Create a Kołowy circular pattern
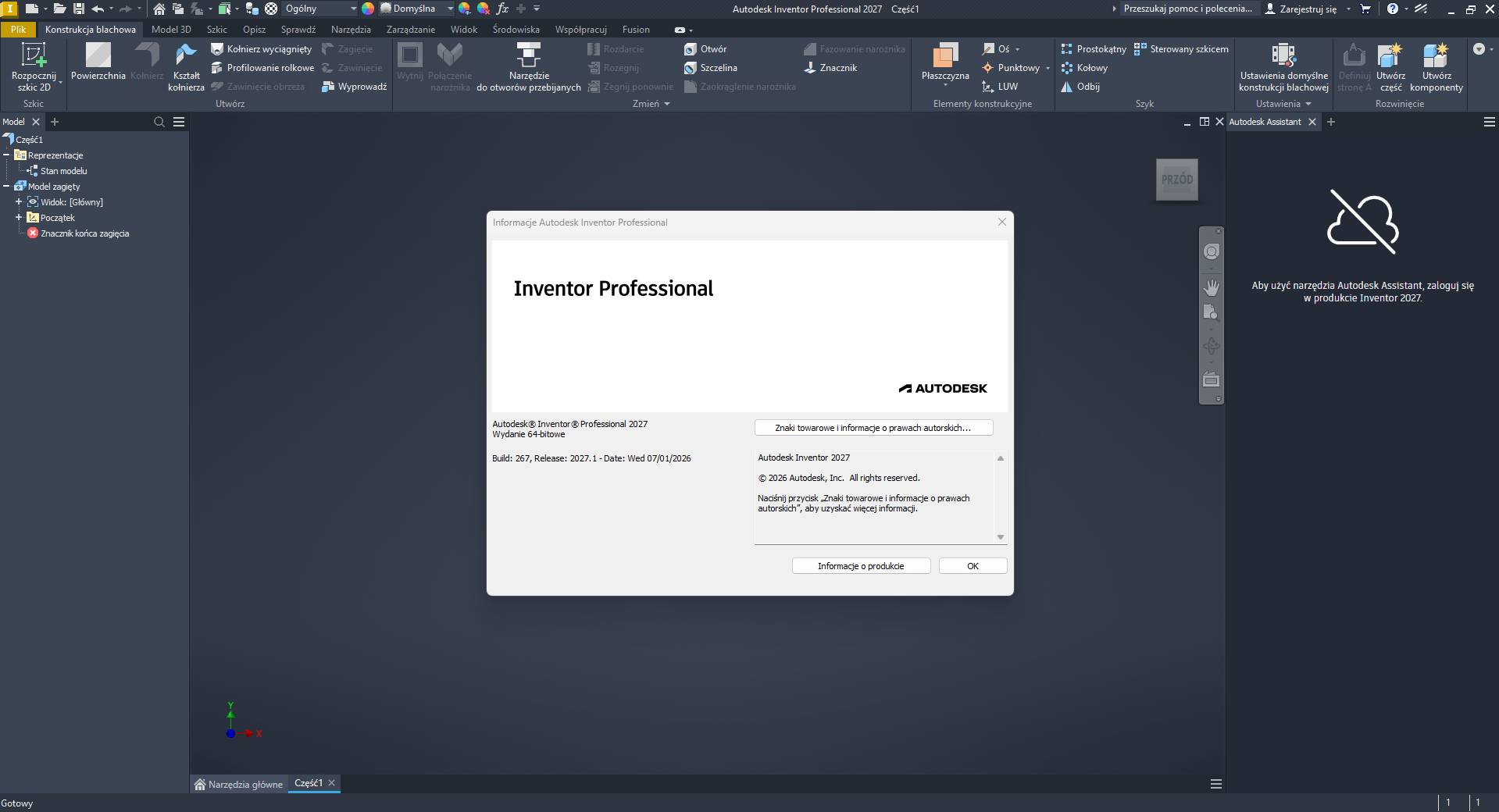Image resolution: width=1499 pixels, height=812 pixels. [x=1084, y=68]
